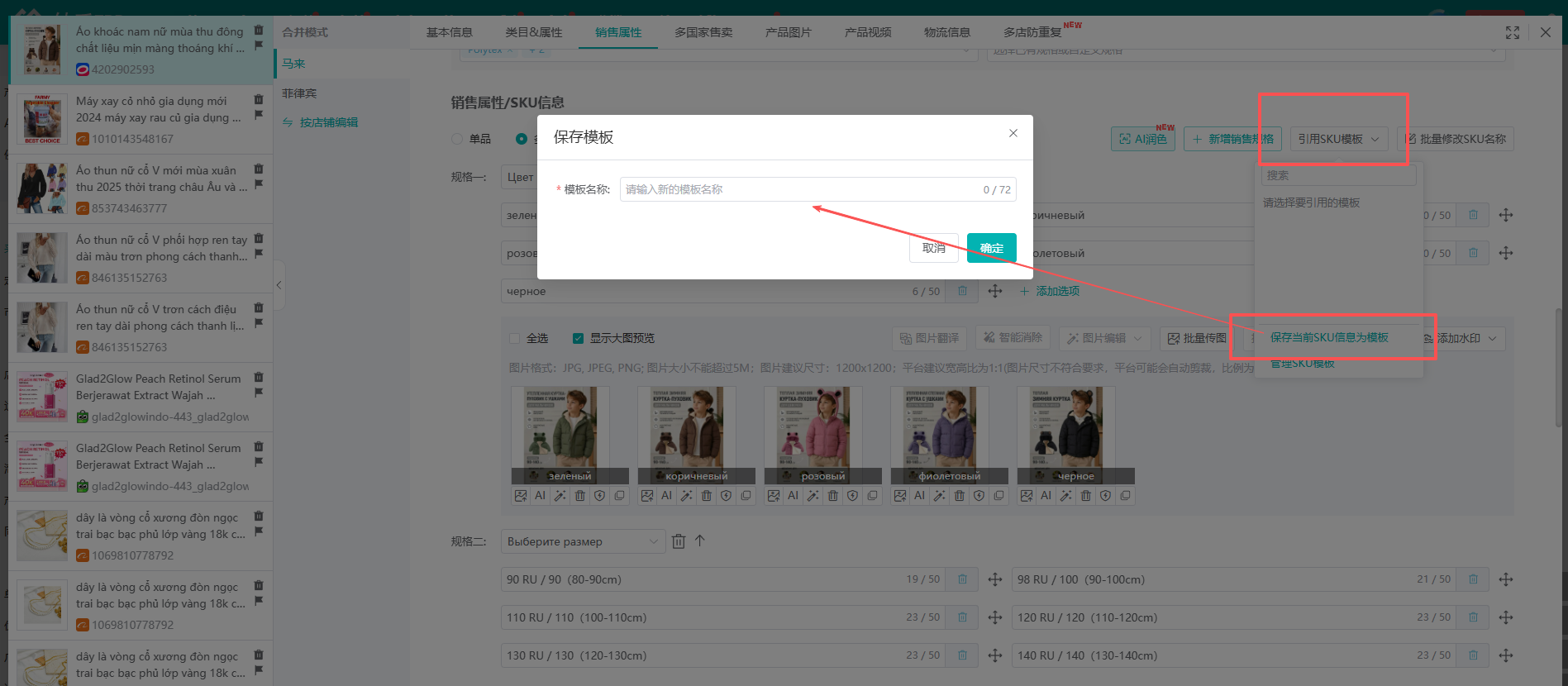Select the 菲律宾 site entry
The image size is (1568, 686).
pyautogui.click(x=299, y=93)
